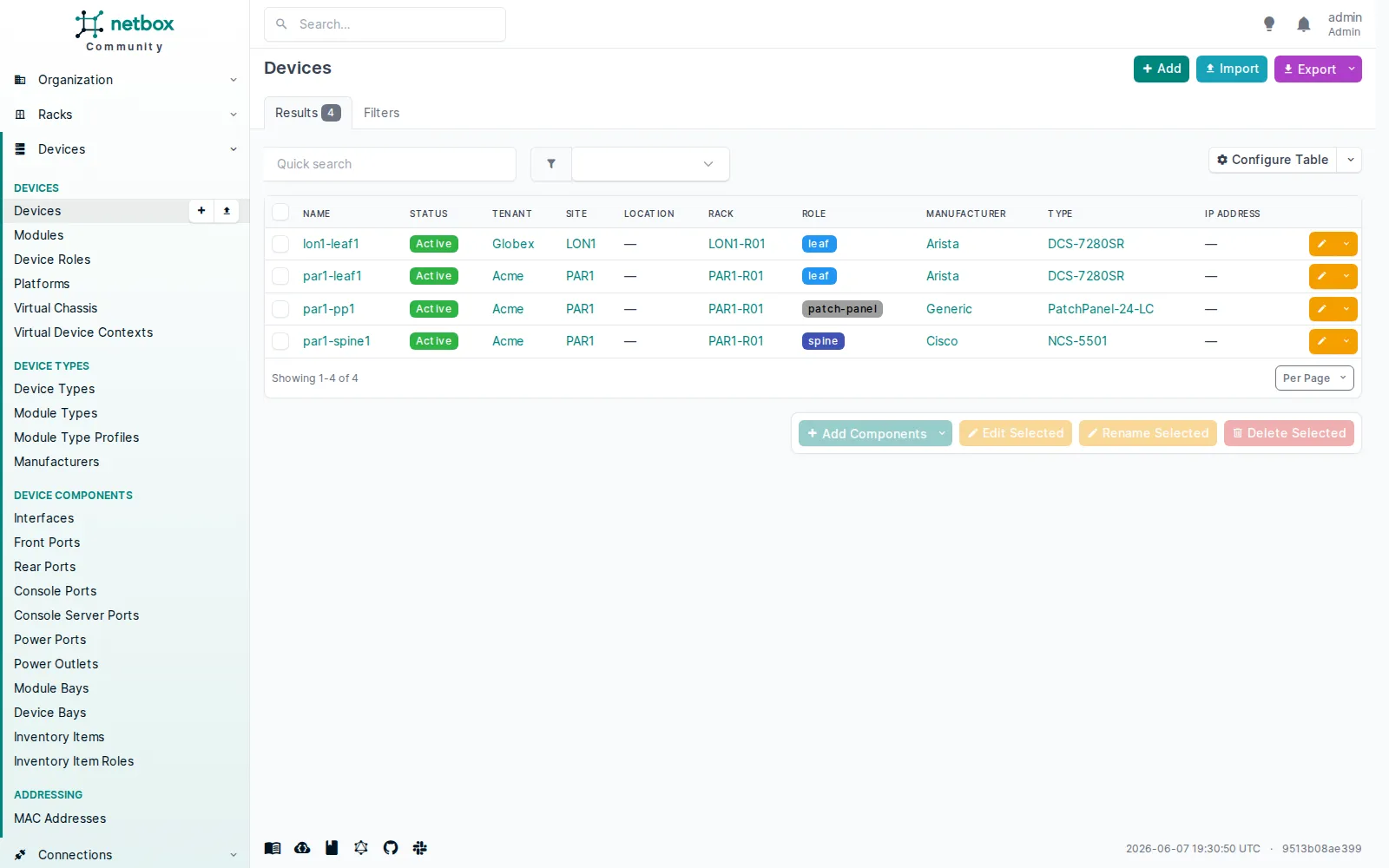Click the leaf badge on lon1-leaf1 row
Viewport: 1389px width, 868px height.
[819, 244]
